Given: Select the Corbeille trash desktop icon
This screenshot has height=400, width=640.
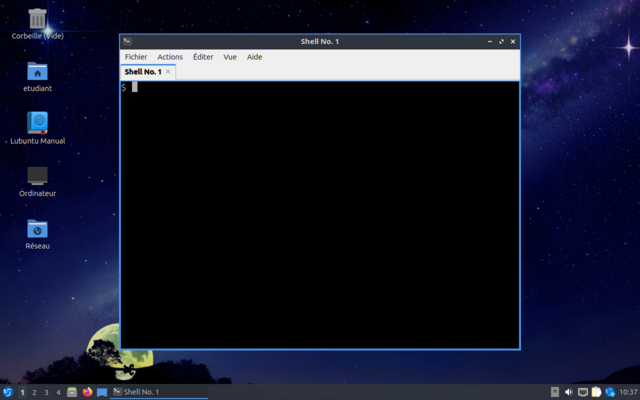Looking at the screenshot, I should click(38, 24).
